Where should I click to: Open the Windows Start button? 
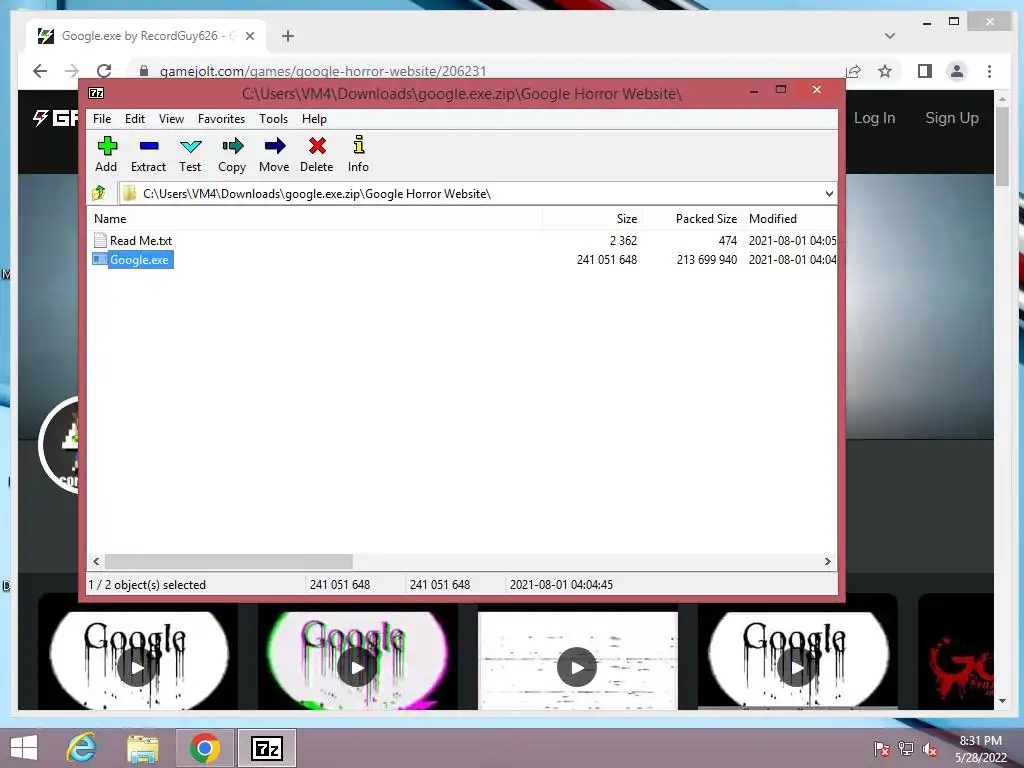(24, 748)
